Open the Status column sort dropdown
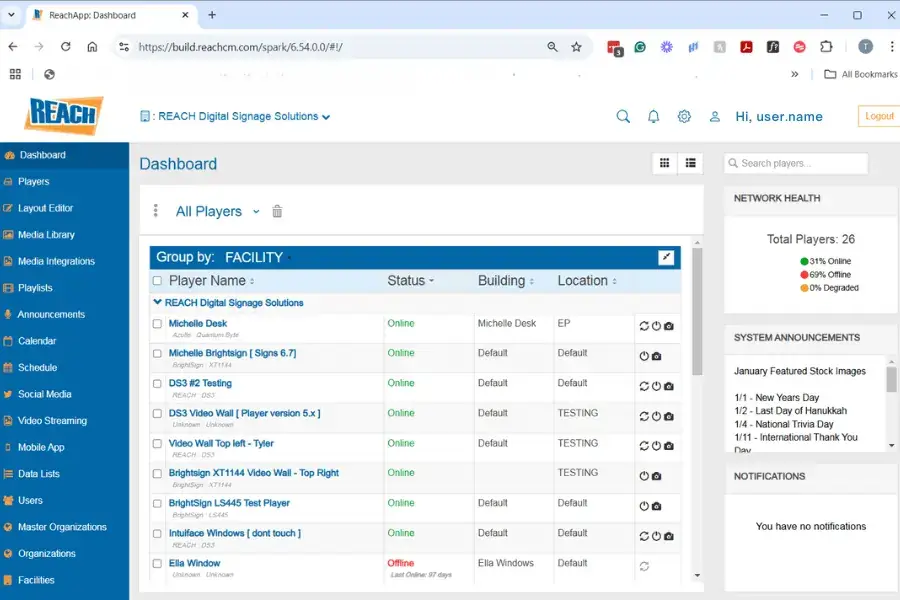 pyautogui.click(x=431, y=281)
